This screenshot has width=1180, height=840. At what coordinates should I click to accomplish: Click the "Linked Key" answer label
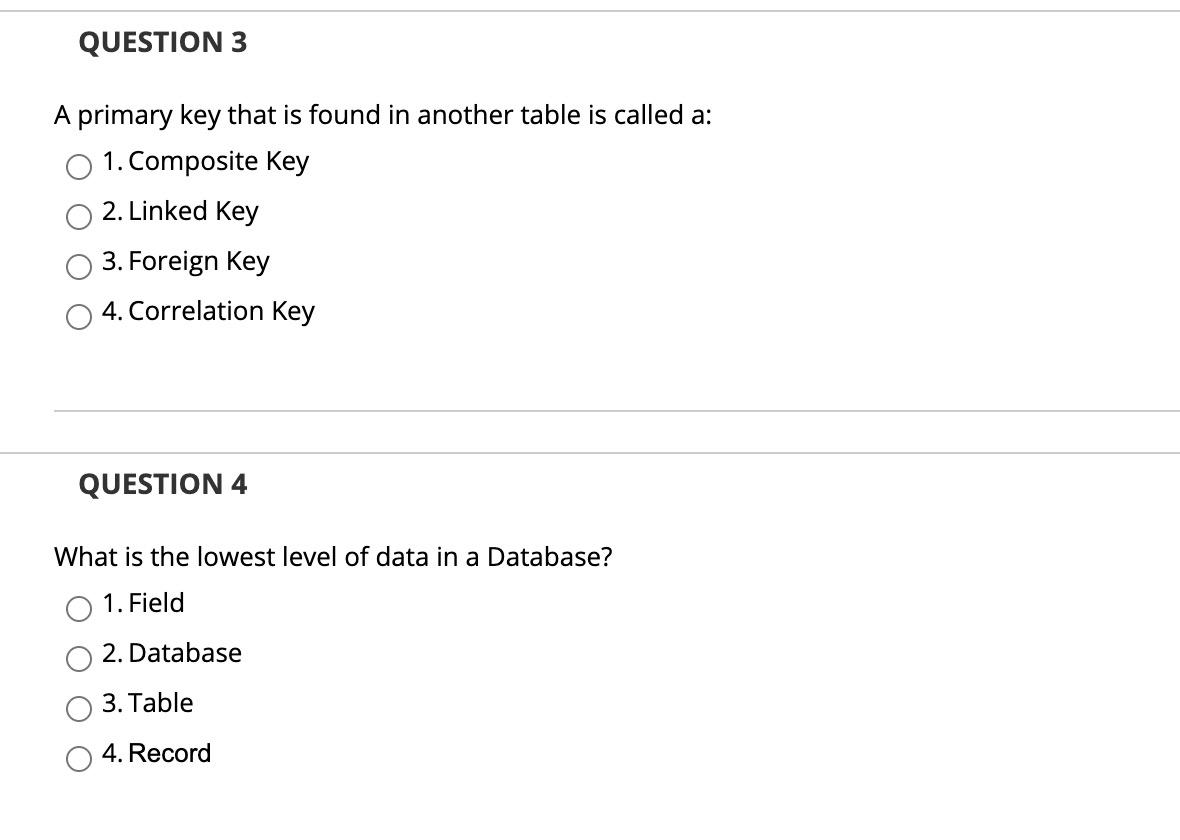click(180, 211)
